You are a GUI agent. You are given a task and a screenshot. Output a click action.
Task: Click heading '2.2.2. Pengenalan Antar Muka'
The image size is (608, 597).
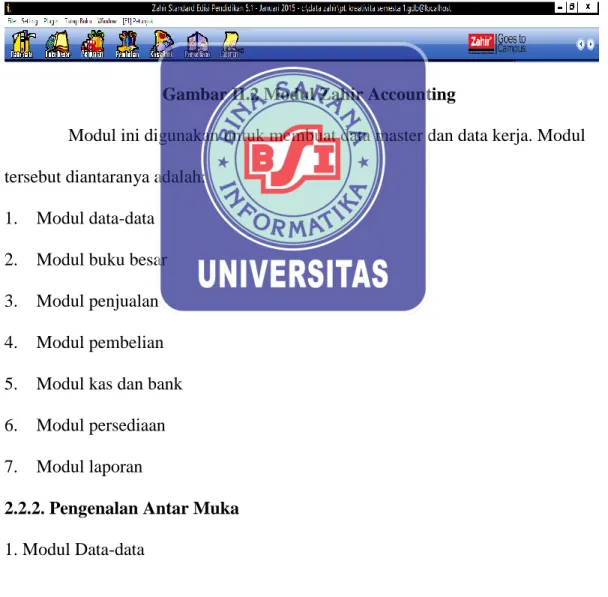(122, 509)
